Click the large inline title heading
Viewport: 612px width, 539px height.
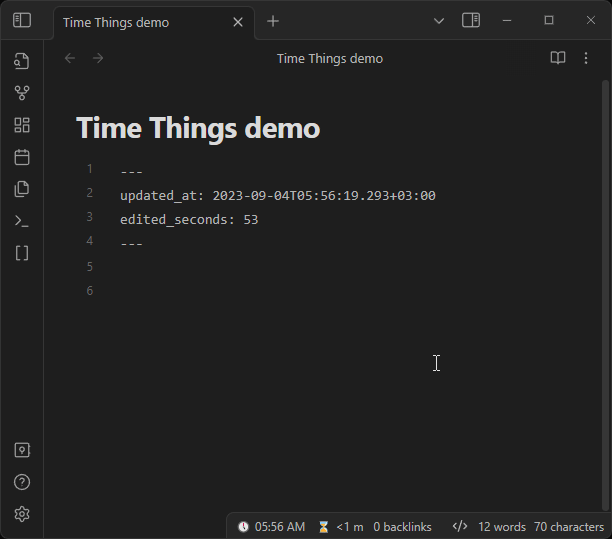tap(198, 128)
